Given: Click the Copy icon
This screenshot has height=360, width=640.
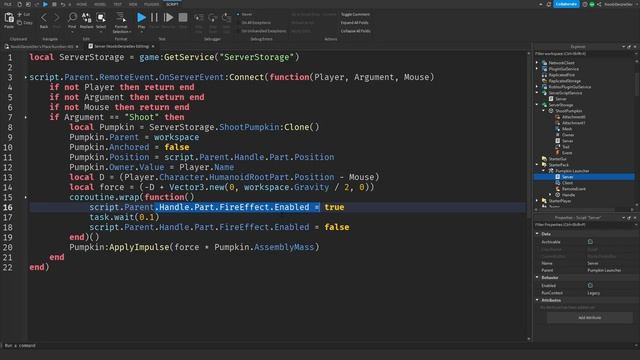Looking at the screenshot, I should 20,22.
